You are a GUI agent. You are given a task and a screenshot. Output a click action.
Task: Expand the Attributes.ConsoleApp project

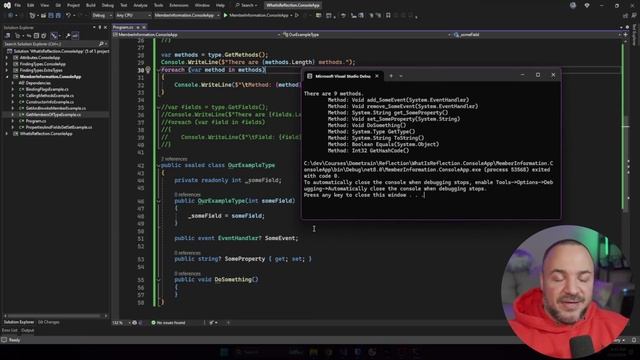click(7, 58)
